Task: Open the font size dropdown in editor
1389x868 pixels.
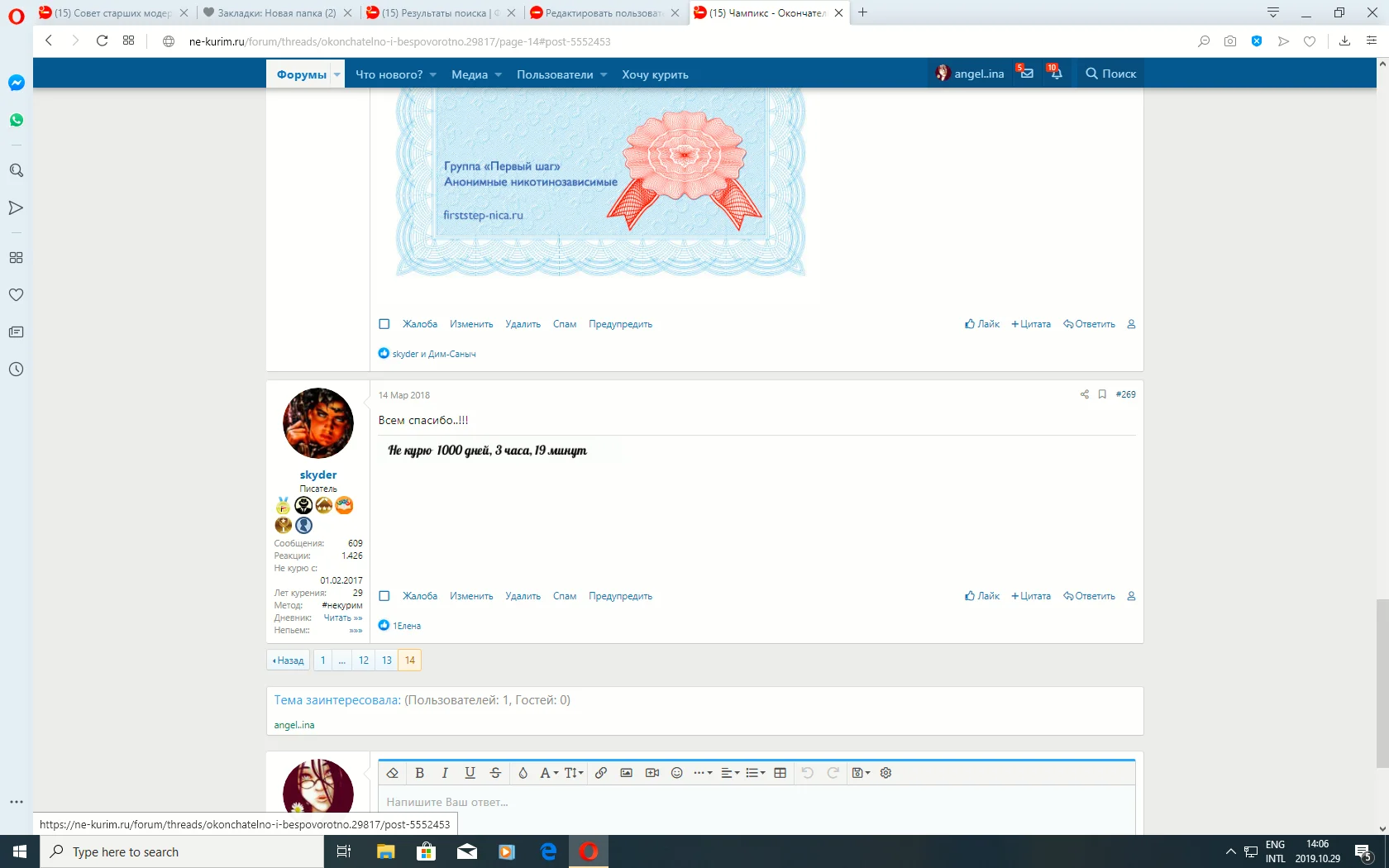Action: 575,773
